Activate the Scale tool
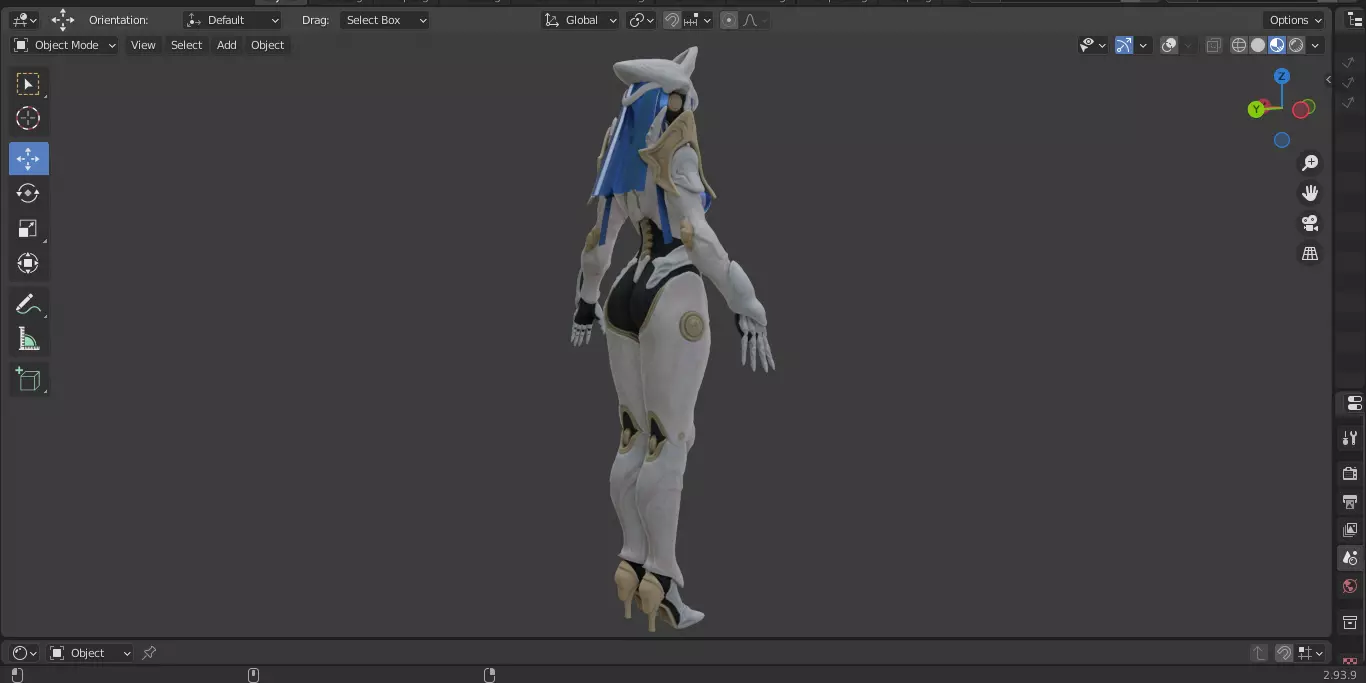 pyautogui.click(x=28, y=229)
